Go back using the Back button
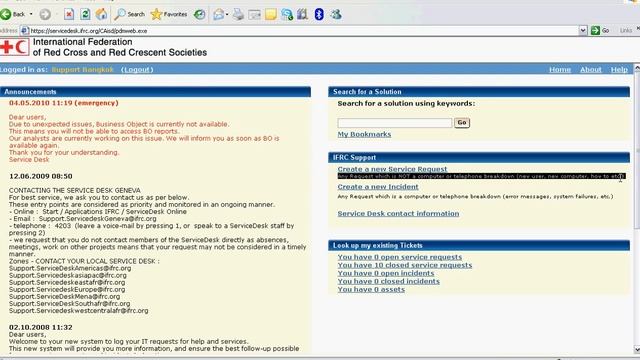Viewport: 640px width, 360px height. click(13, 14)
